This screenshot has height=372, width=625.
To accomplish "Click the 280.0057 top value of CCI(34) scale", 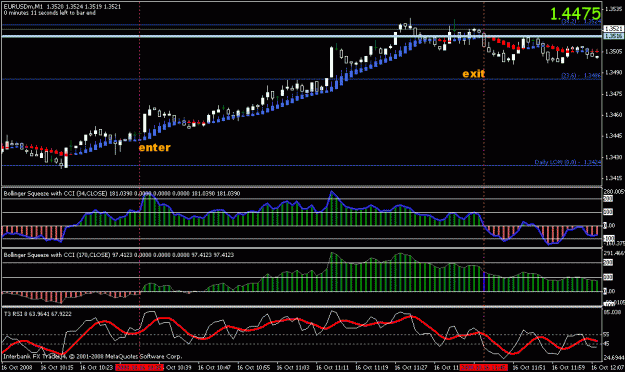I will pos(614,192).
